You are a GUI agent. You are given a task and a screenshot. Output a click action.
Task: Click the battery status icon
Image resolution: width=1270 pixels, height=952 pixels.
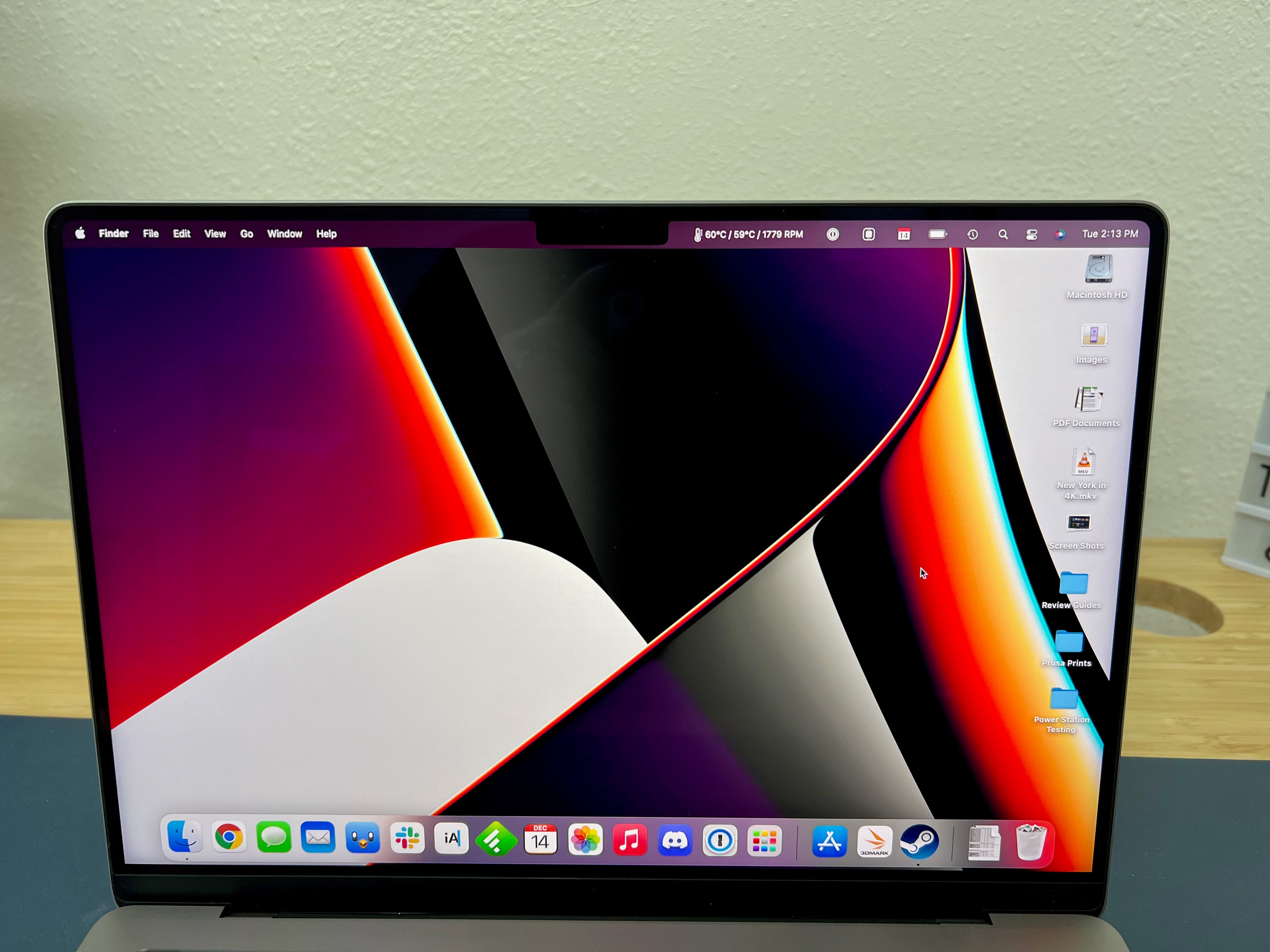click(938, 234)
